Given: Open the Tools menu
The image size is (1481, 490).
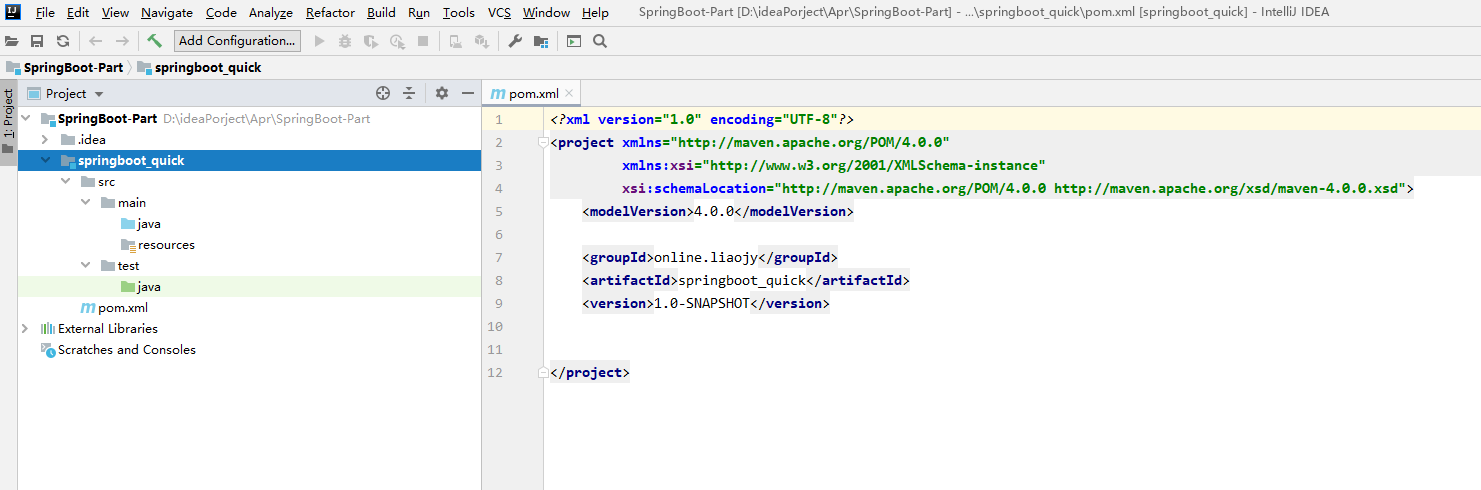Looking at the screenshot, I should click(459, 13).
